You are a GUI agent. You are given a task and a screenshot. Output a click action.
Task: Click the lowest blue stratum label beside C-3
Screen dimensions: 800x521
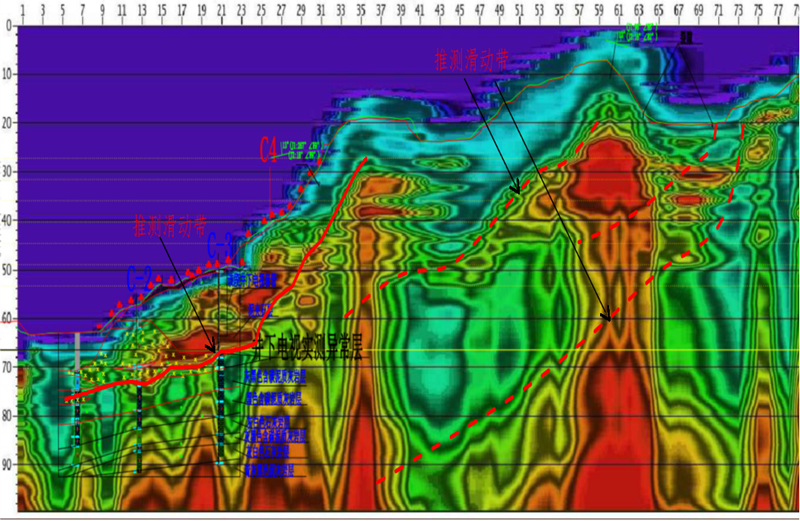pos(271,470)
